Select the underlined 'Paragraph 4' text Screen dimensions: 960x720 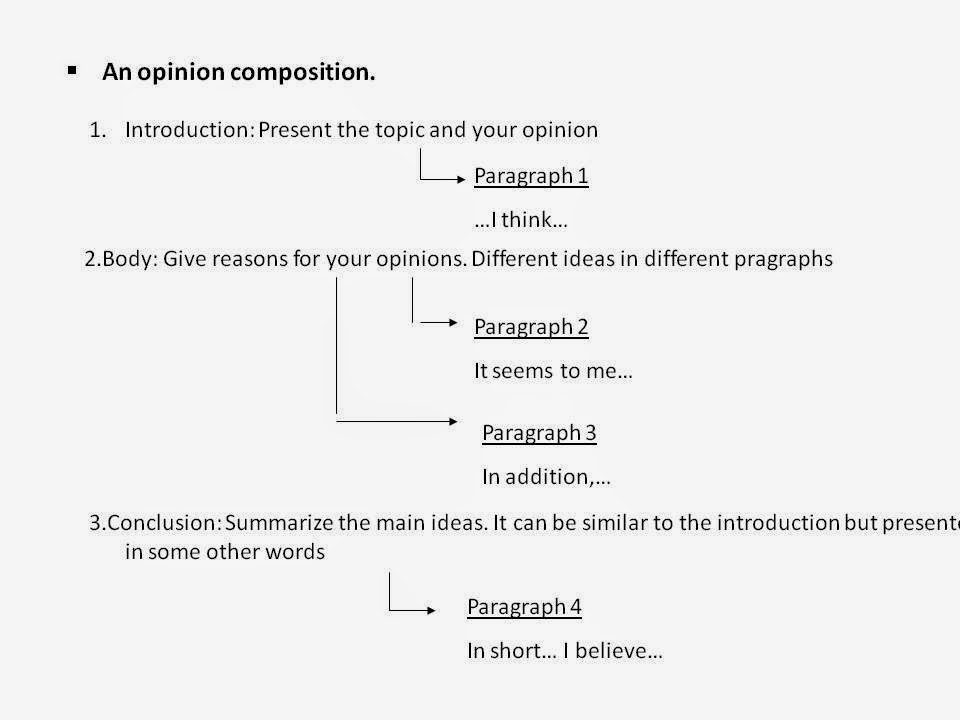tap(524, 607)
